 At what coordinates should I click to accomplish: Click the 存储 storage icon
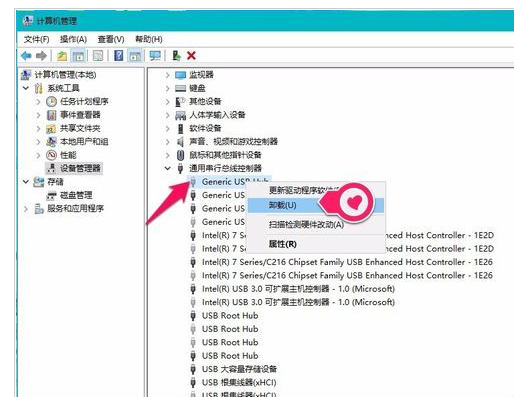(39, 182)
